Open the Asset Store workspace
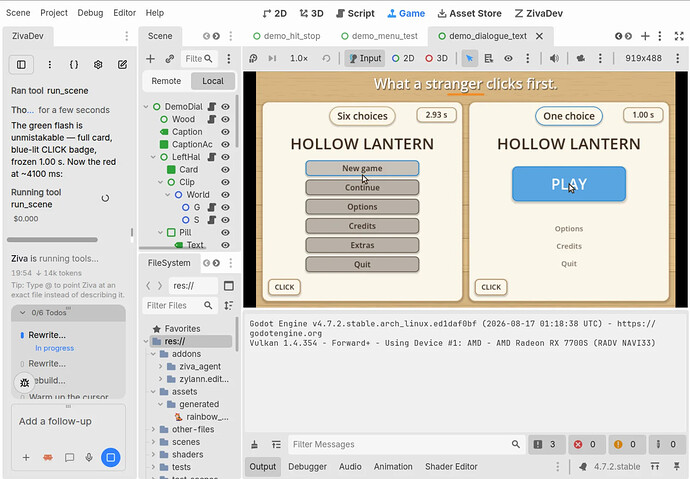The image size is (690, 479). [x=470, y=14]
